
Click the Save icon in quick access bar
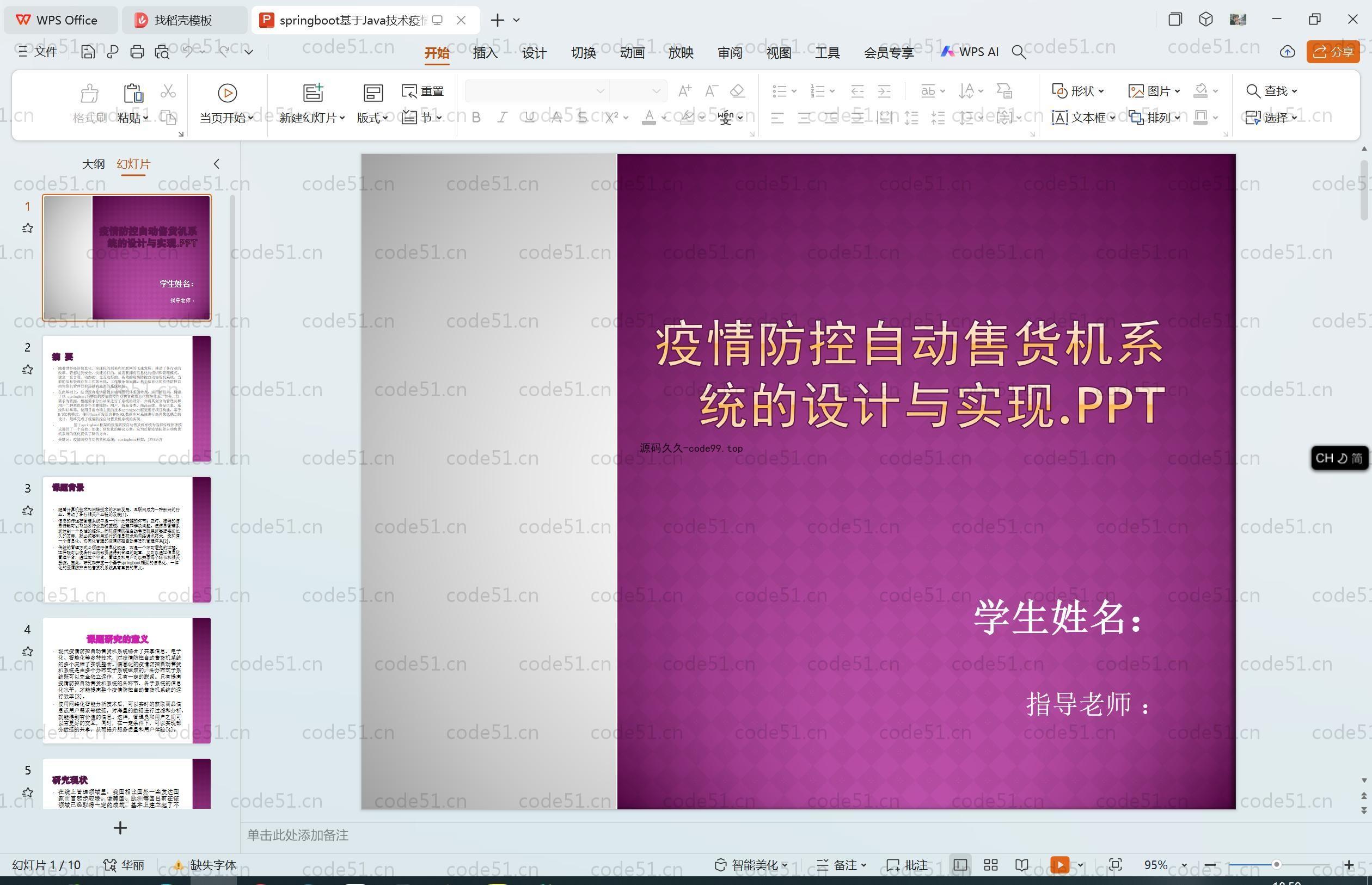(x=88, y=52)
